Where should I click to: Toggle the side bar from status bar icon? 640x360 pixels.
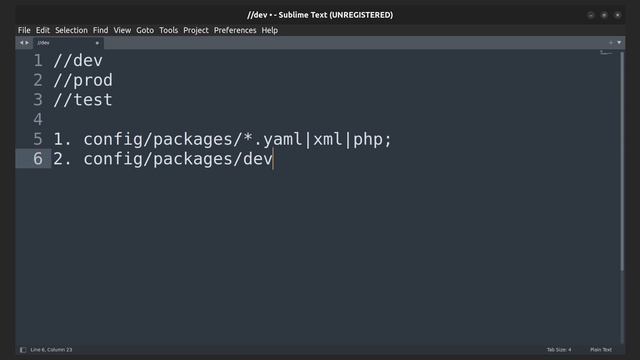(x=23, y=350)
